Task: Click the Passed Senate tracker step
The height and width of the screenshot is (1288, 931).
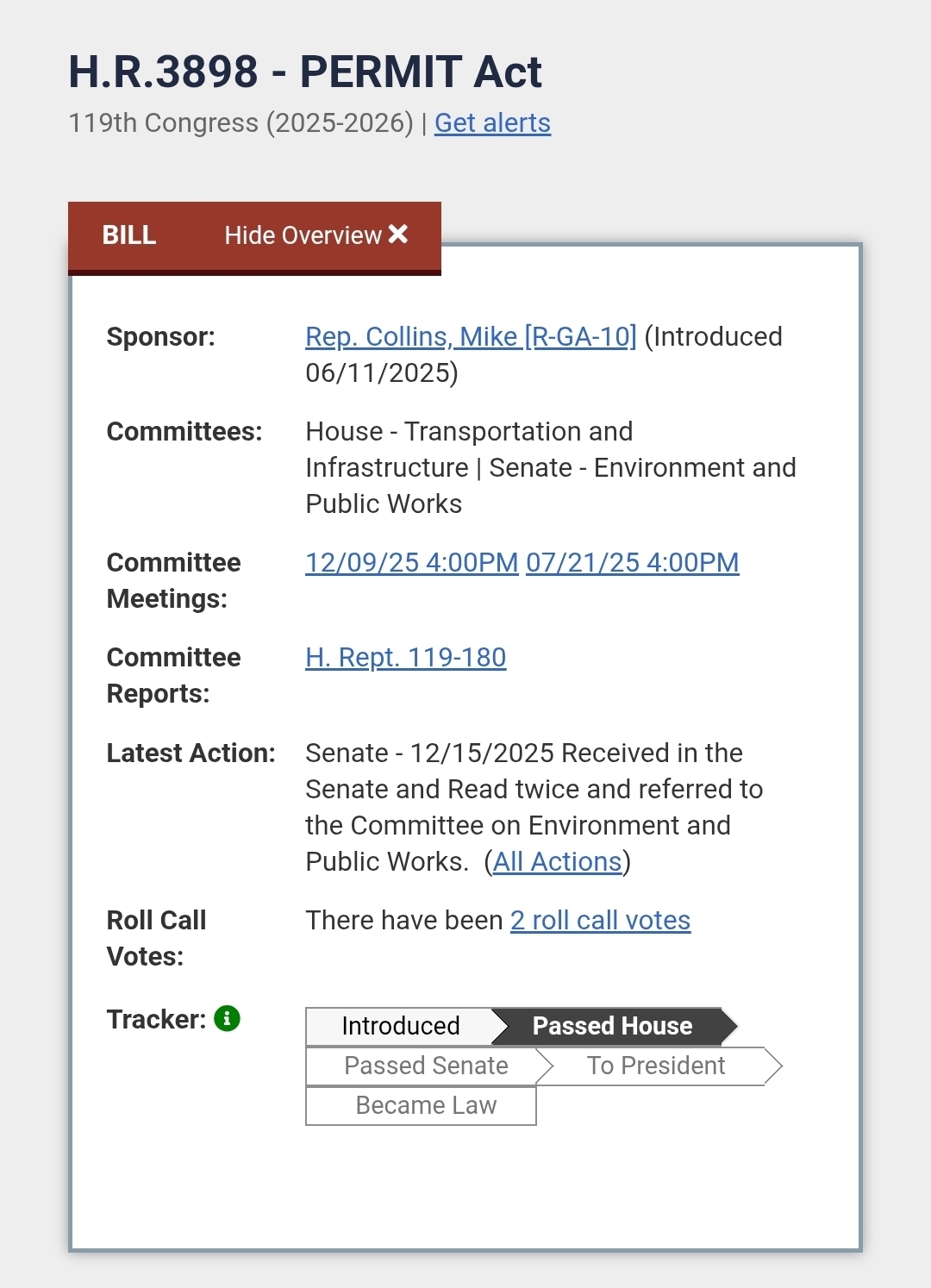Action: pyautogui.click(x=426, y=1066)
